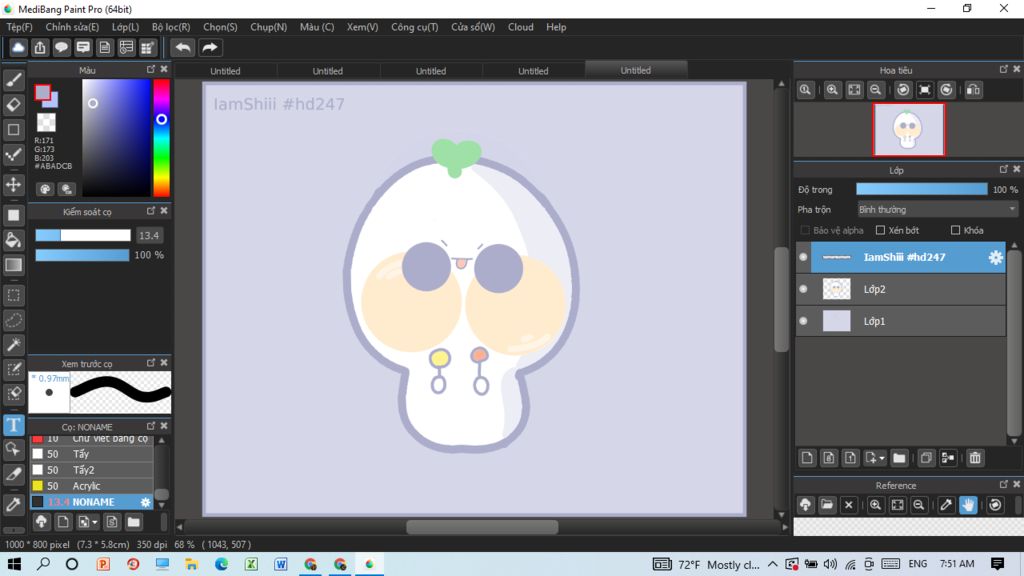Adjust the Độ trong layer opacity slider
Viewport: 1024px width, 576px height.
point(921,189)
